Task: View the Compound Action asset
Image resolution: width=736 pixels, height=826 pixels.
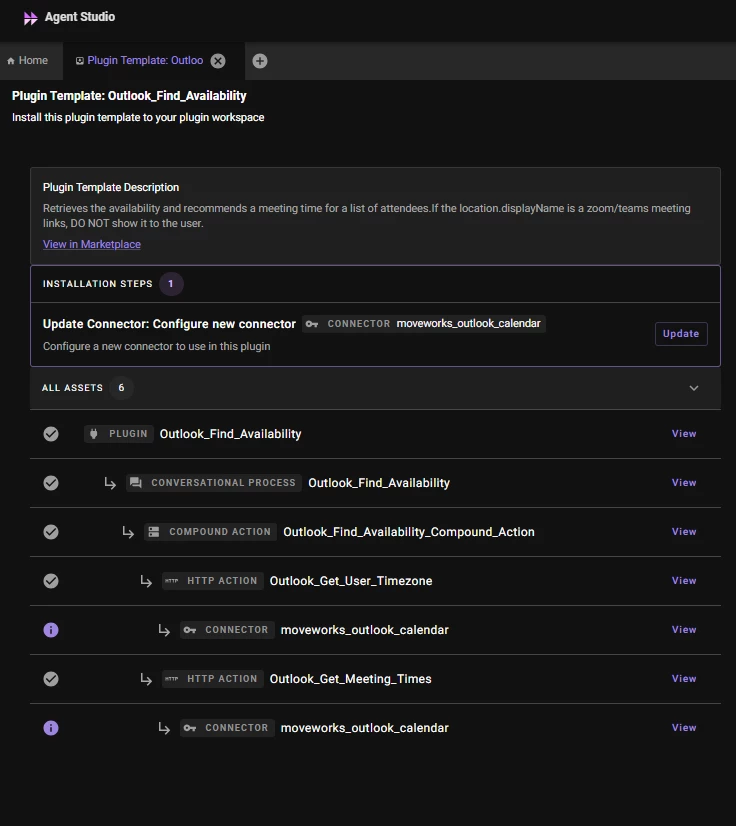Action: [x=684, y=532]
